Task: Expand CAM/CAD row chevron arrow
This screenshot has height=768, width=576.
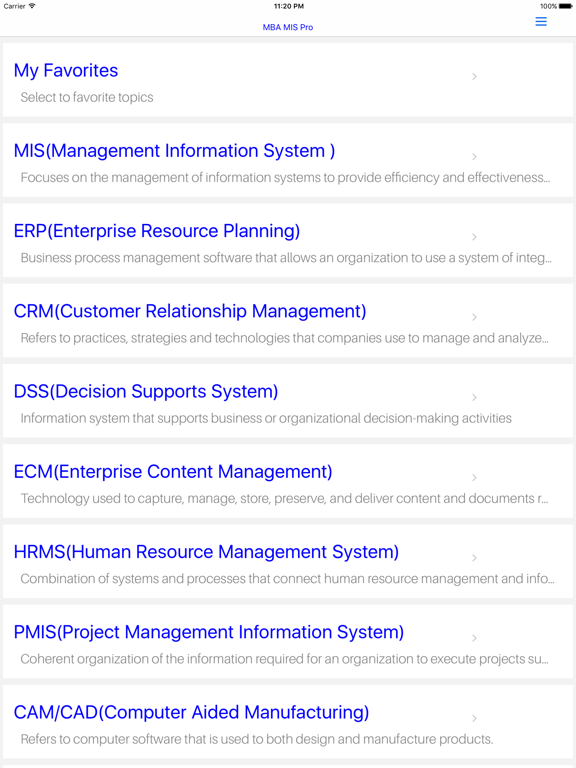Action: tap(474, 719)
